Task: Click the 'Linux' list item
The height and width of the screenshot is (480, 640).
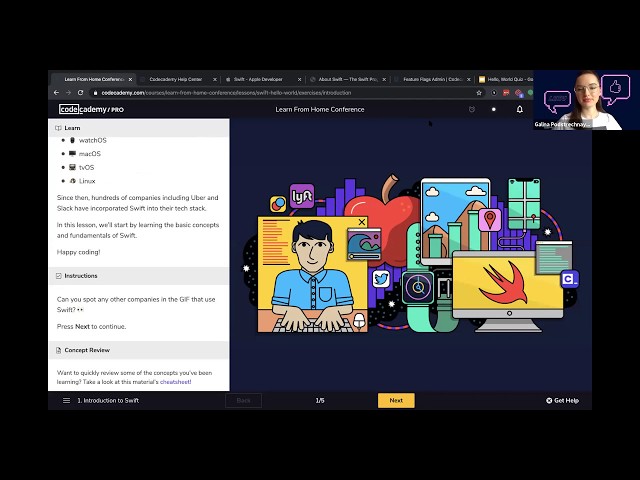Action: pos(87,181)
